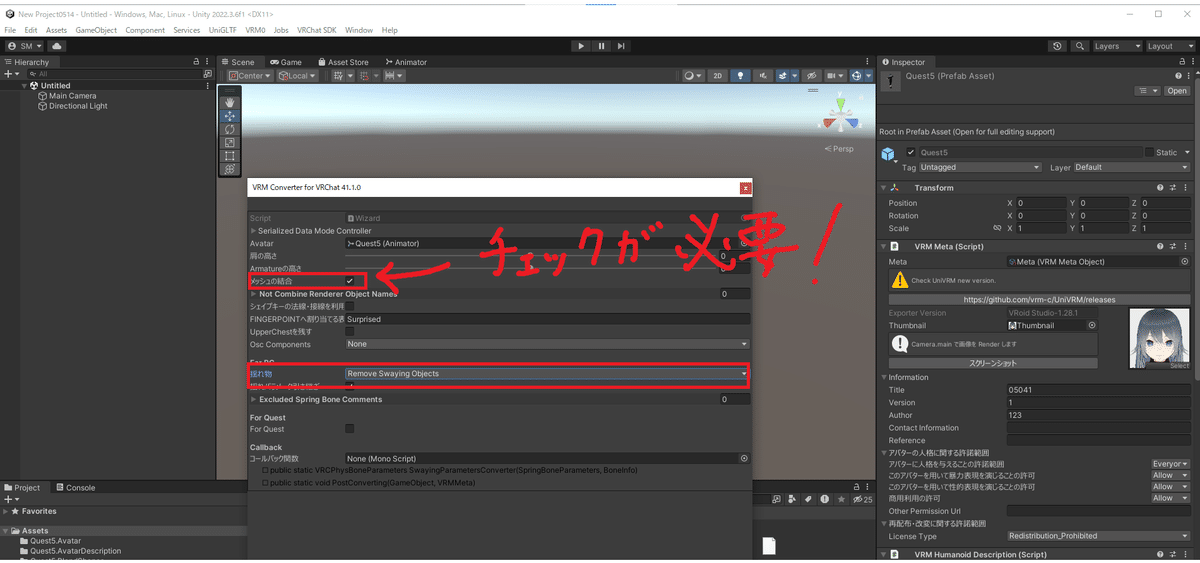
Task: Select the Move tool in Scene toolbar
Action: point(230,116)
